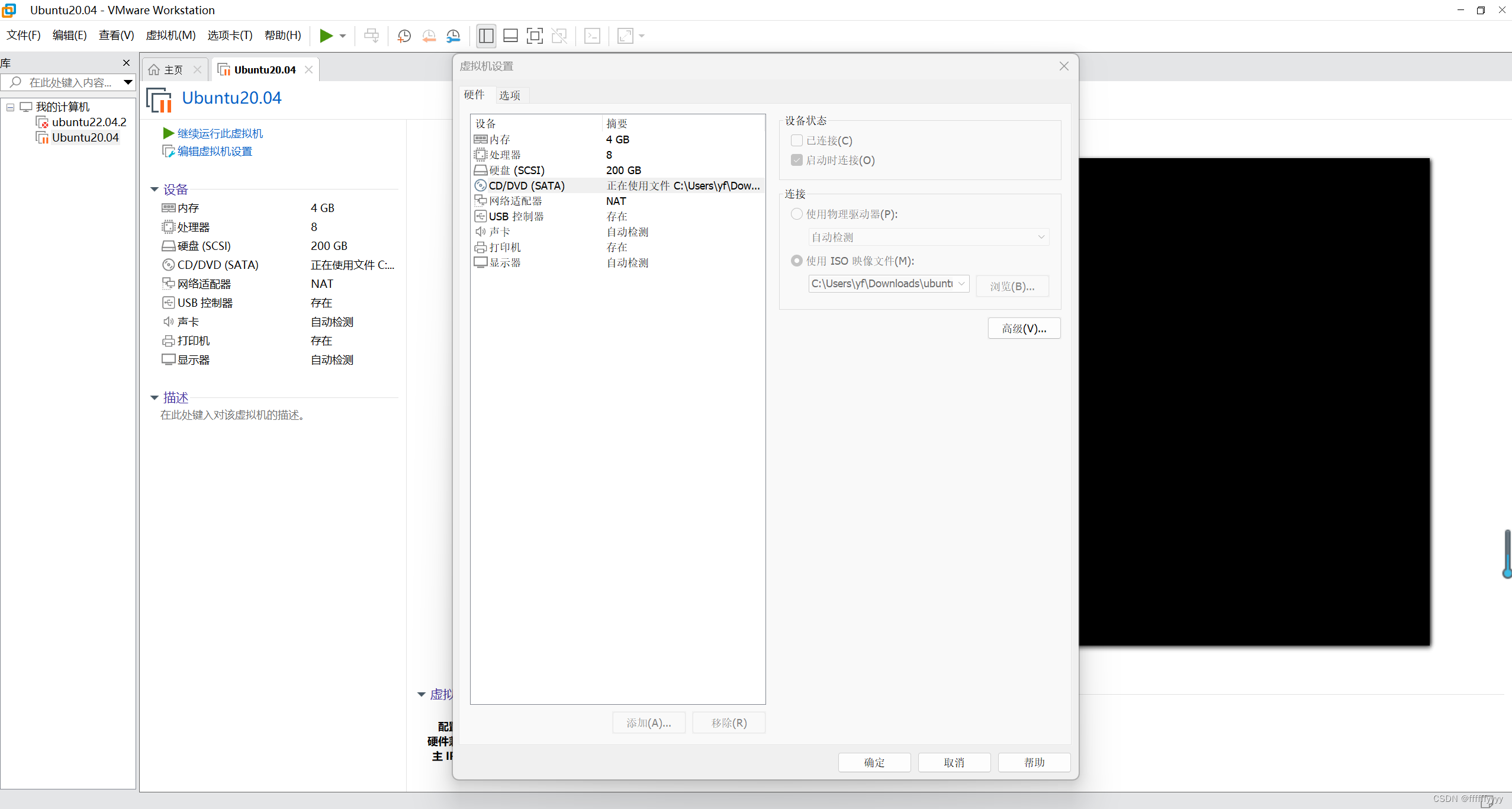Collapse the 我的计算机 tree node
Viewport: 1512px width, 809px height.
pyautogui.click(x=10, y=107)
